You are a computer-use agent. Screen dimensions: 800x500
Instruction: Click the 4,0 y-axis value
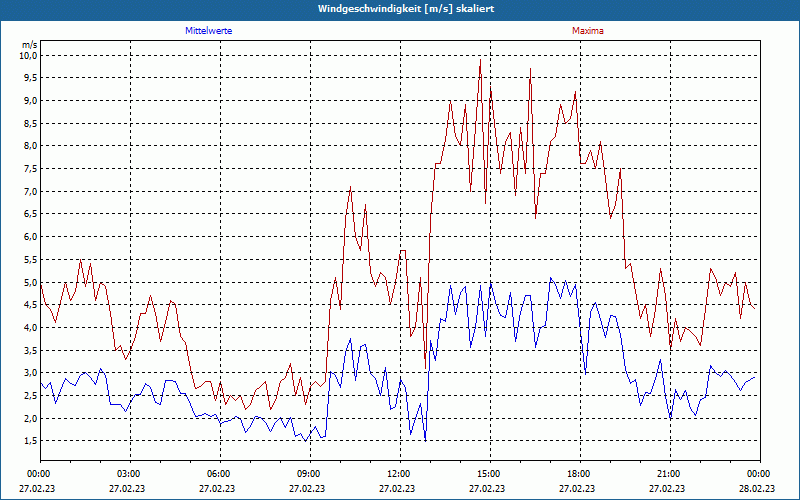[x=31, y=328]
